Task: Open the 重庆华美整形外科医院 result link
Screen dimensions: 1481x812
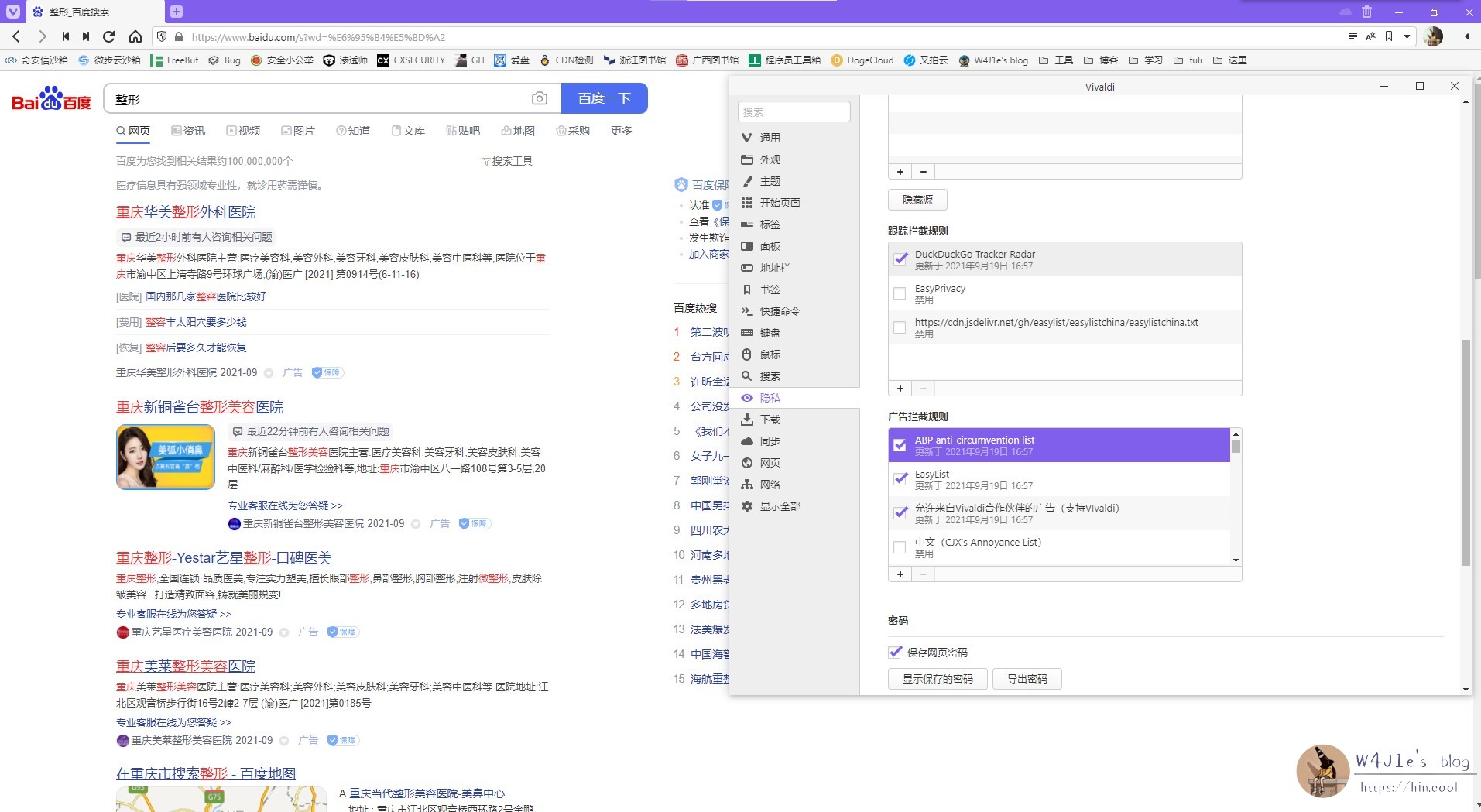Action: click(186, 211)
